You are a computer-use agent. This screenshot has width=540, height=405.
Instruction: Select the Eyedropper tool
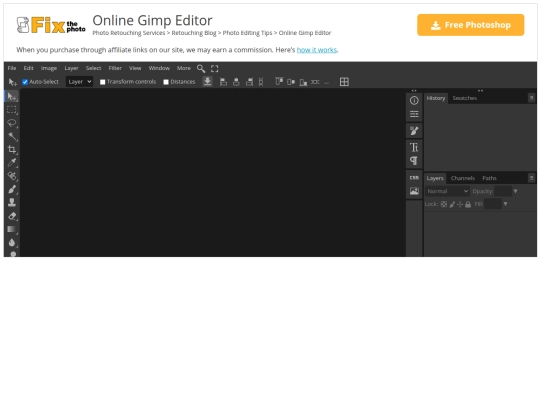(12, 163)
